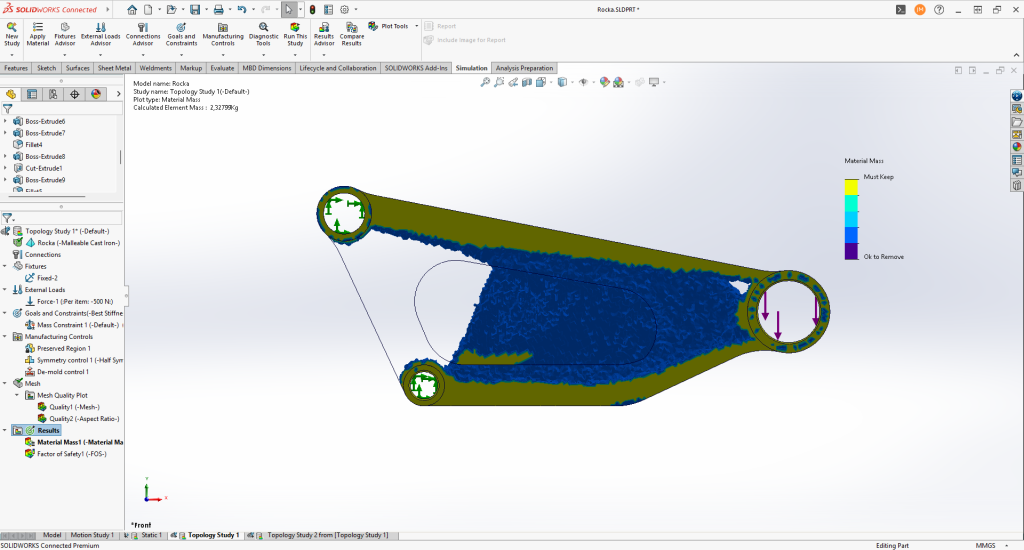Open the Analysis Preparation tab
Image resolution: width=1024 pixels, height=550 pixels.
(x=524, y=68)
